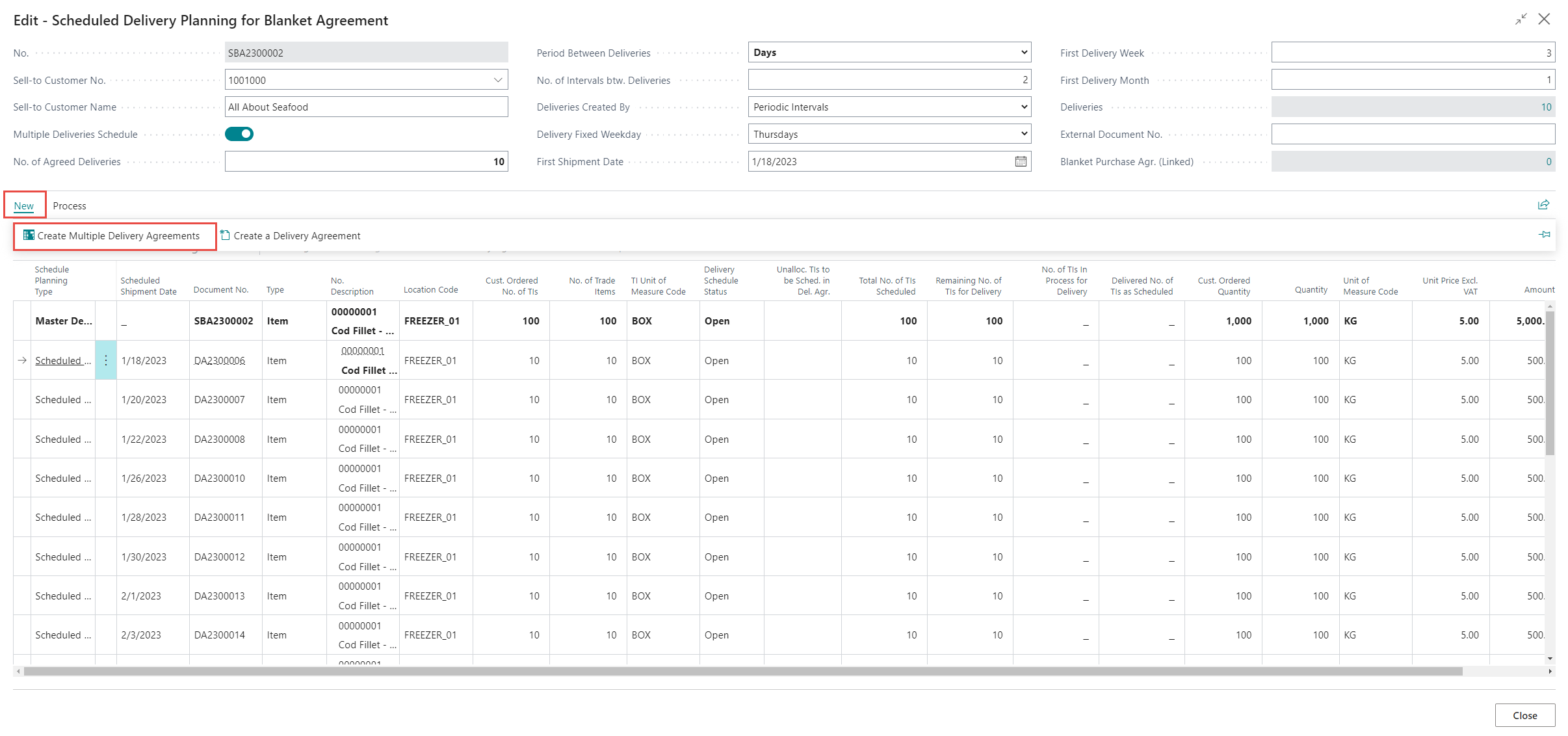Click the External Document No. input field

1413,134
